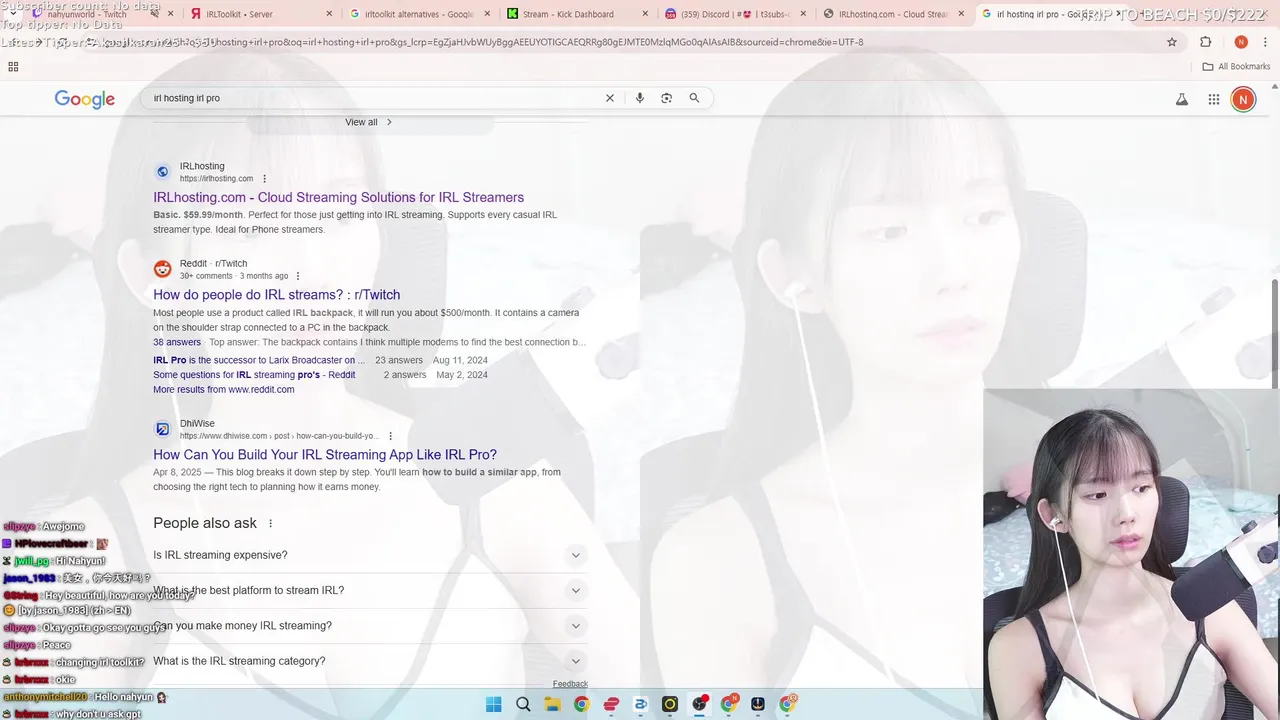This screenshot has width=1280, height=720.
Task: Open first Chrome icon on the taskbar
Action: pyautogui.click(x=581, y=704)
